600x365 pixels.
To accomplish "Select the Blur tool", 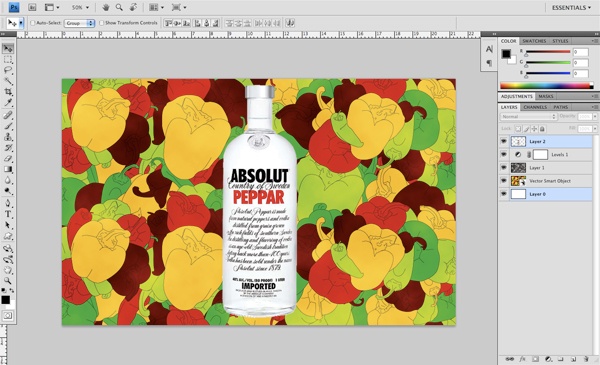I will point(8,180).
